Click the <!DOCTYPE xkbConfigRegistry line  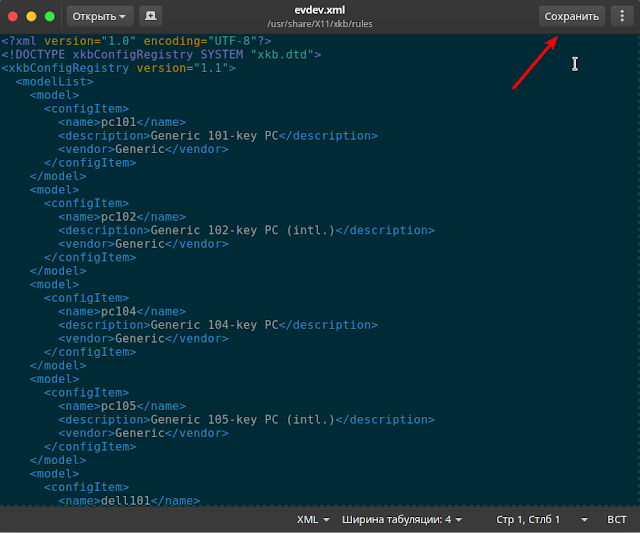tap(161, 55)
